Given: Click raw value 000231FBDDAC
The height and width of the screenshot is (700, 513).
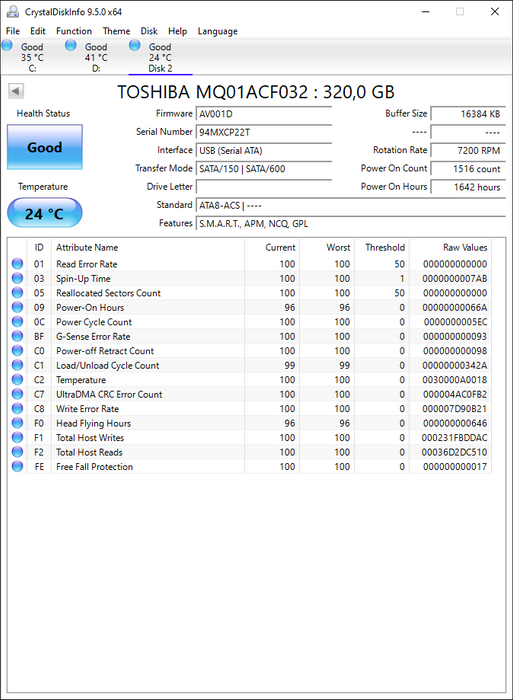Looking at the screenshot, I should pyautogui.click(x=455, y=438).
